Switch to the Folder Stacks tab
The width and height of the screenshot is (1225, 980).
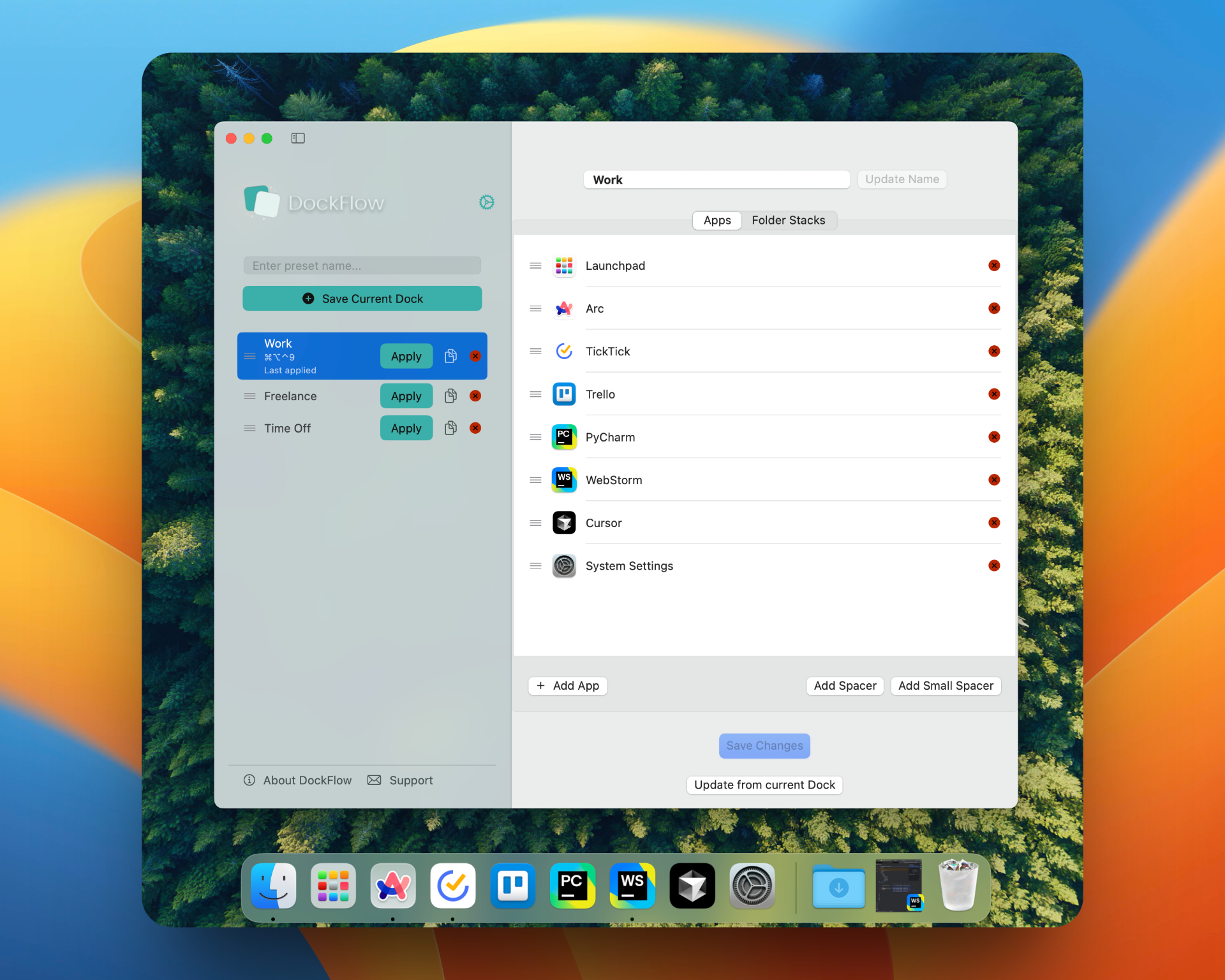[x=789, y=220]
